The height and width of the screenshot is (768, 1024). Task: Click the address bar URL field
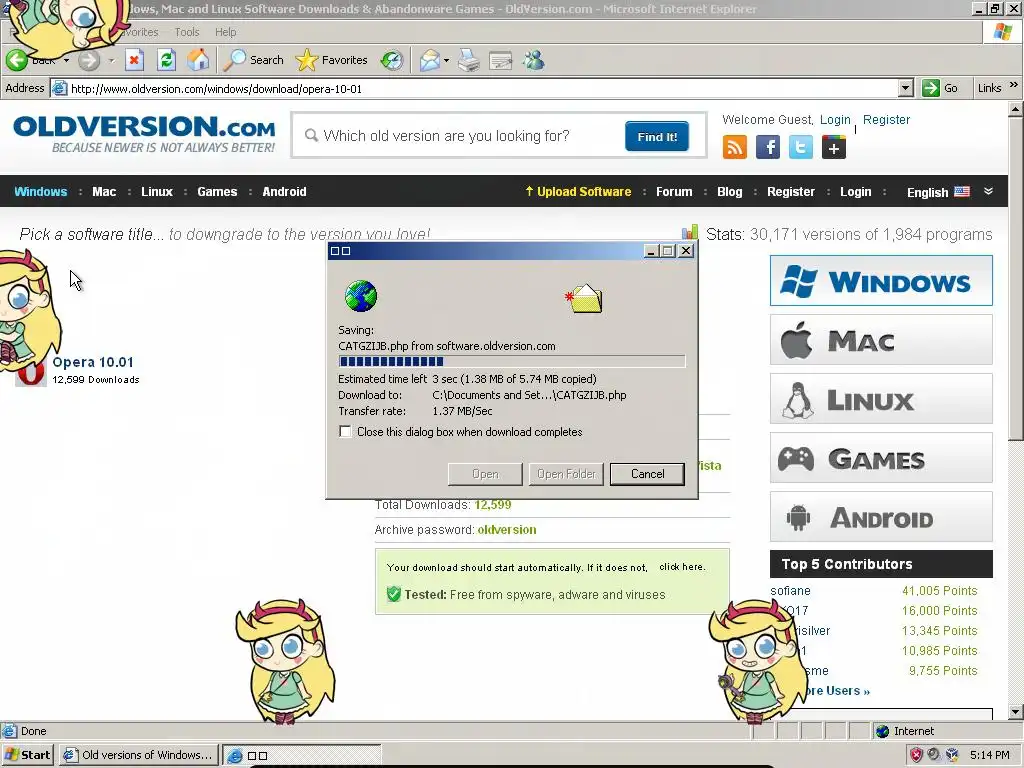click(483, 88)
